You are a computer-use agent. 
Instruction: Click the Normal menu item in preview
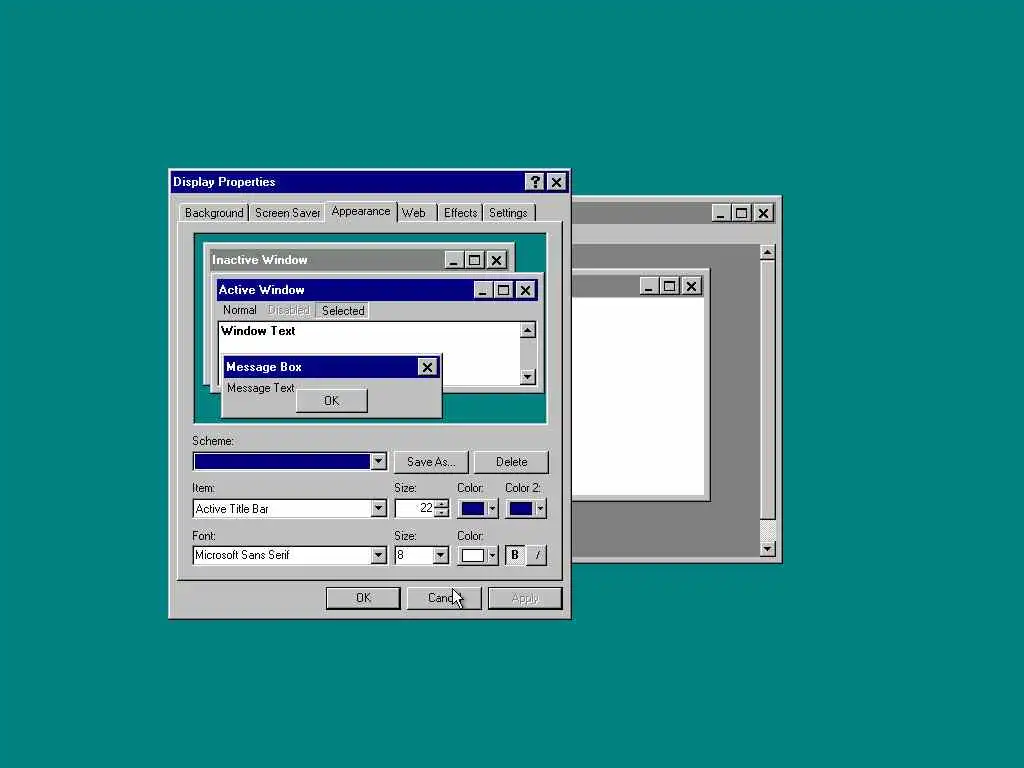240,310
